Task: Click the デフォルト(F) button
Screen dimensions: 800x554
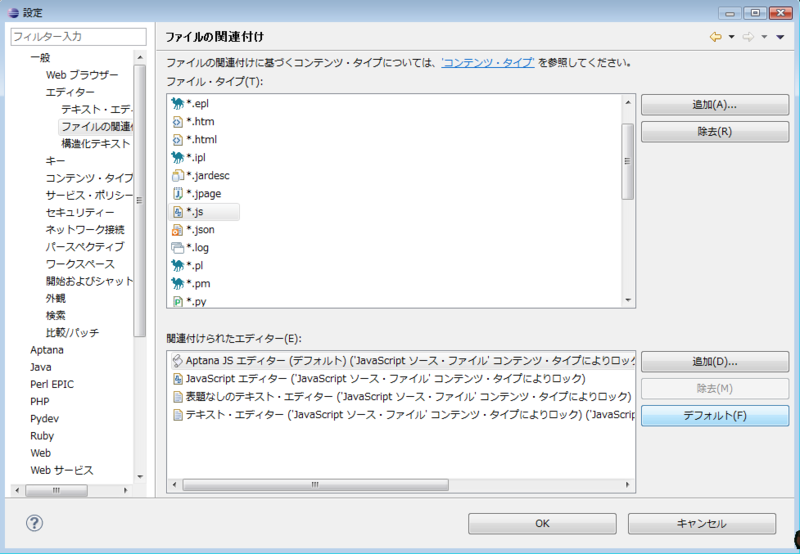Action: [x=715, y=416]
